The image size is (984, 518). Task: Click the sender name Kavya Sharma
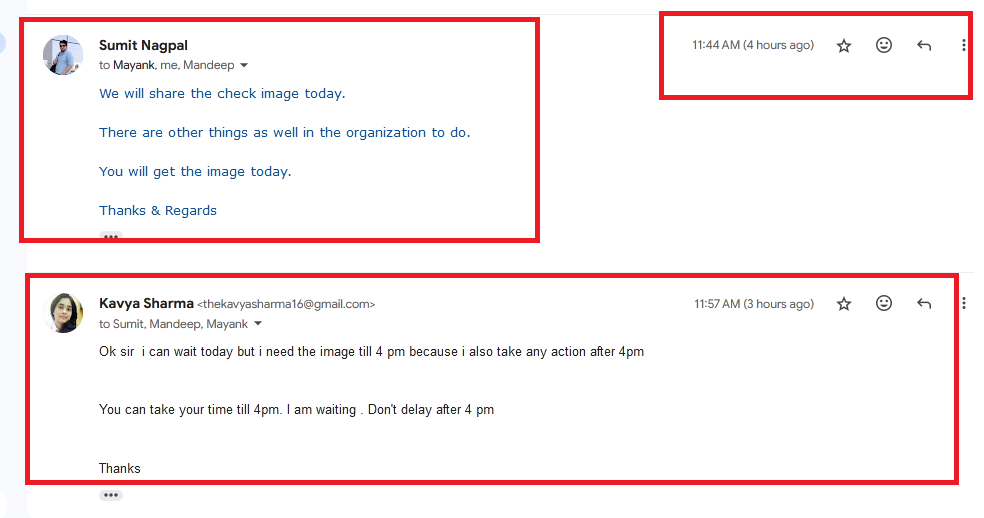[146, 303]
